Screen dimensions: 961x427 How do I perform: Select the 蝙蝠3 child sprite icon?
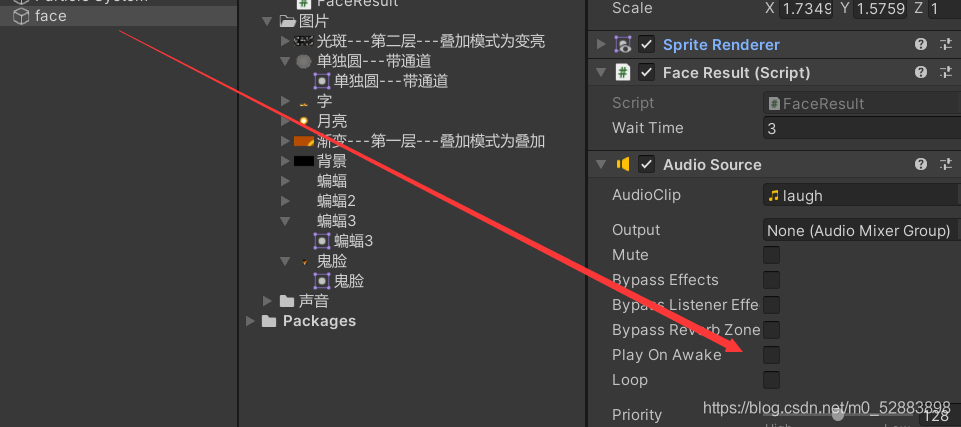point(322,241)
